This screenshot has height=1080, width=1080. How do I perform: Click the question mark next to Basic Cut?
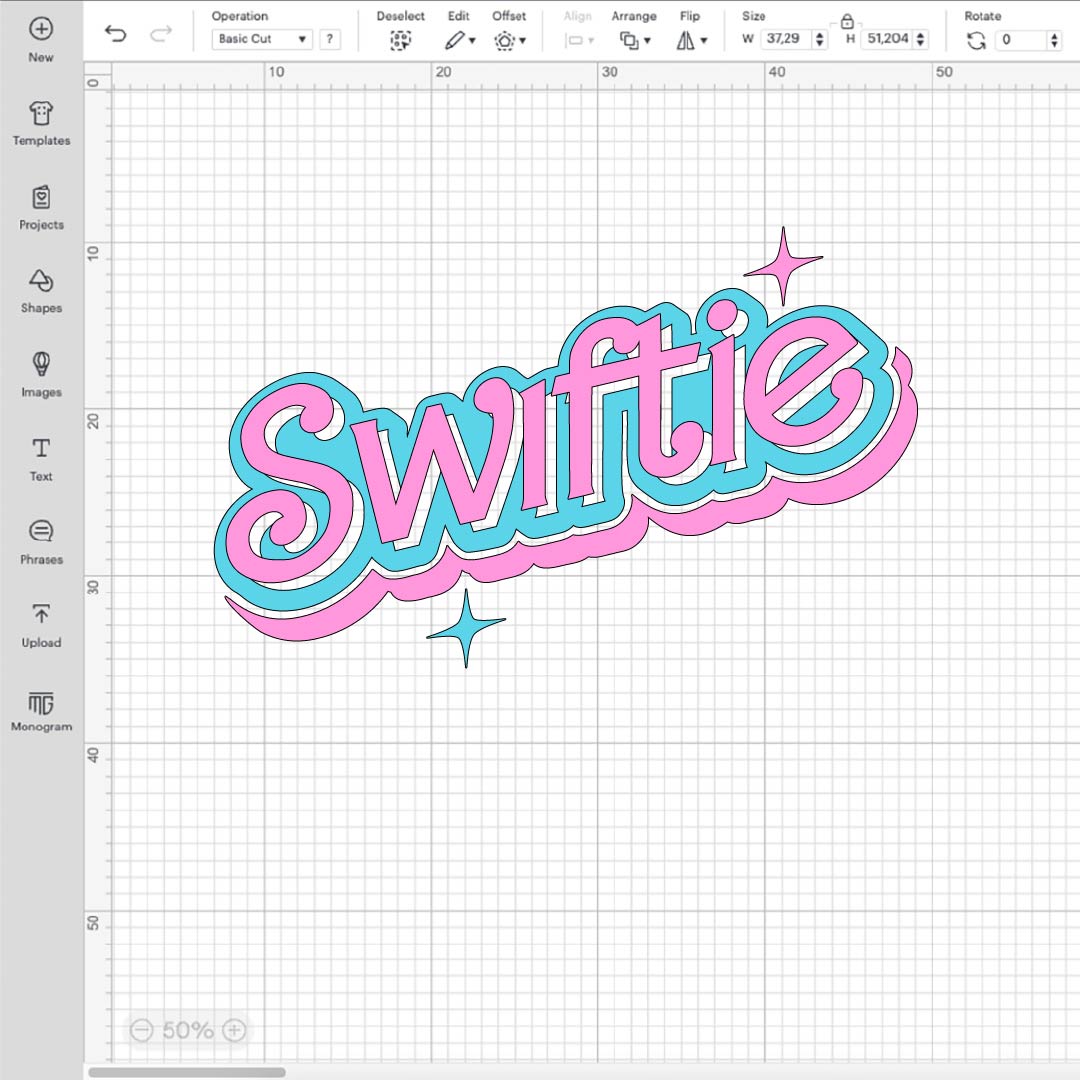point(330,39)
